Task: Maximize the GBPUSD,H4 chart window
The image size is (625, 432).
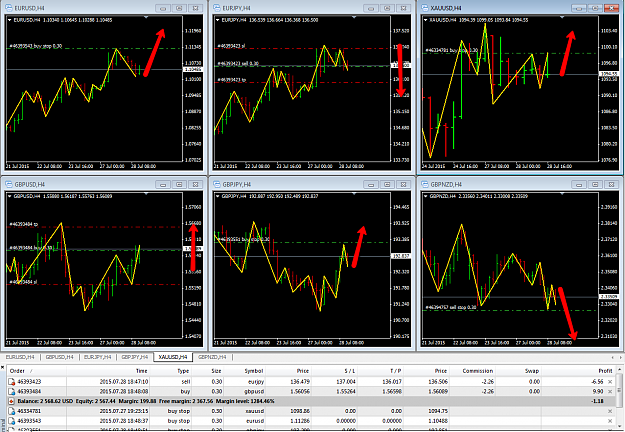Action: point(179,185)
